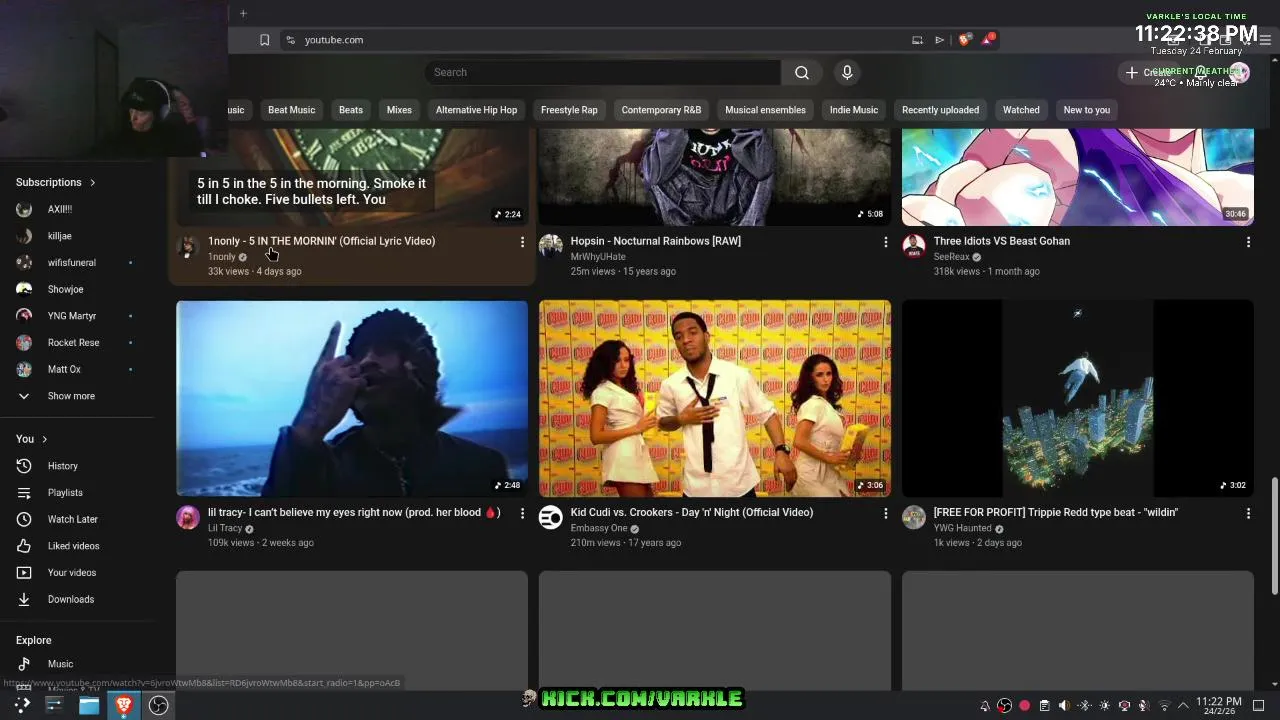This screenshot has height=720, width=1280.
Task: Open volume control in system tray
Action: coord(1064,706)
